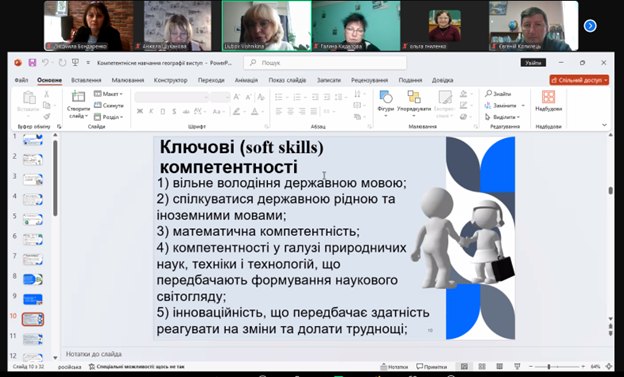624x377 pixels.
Task: Open the Select (Виділити) dropdown
Action: (502, 117)
